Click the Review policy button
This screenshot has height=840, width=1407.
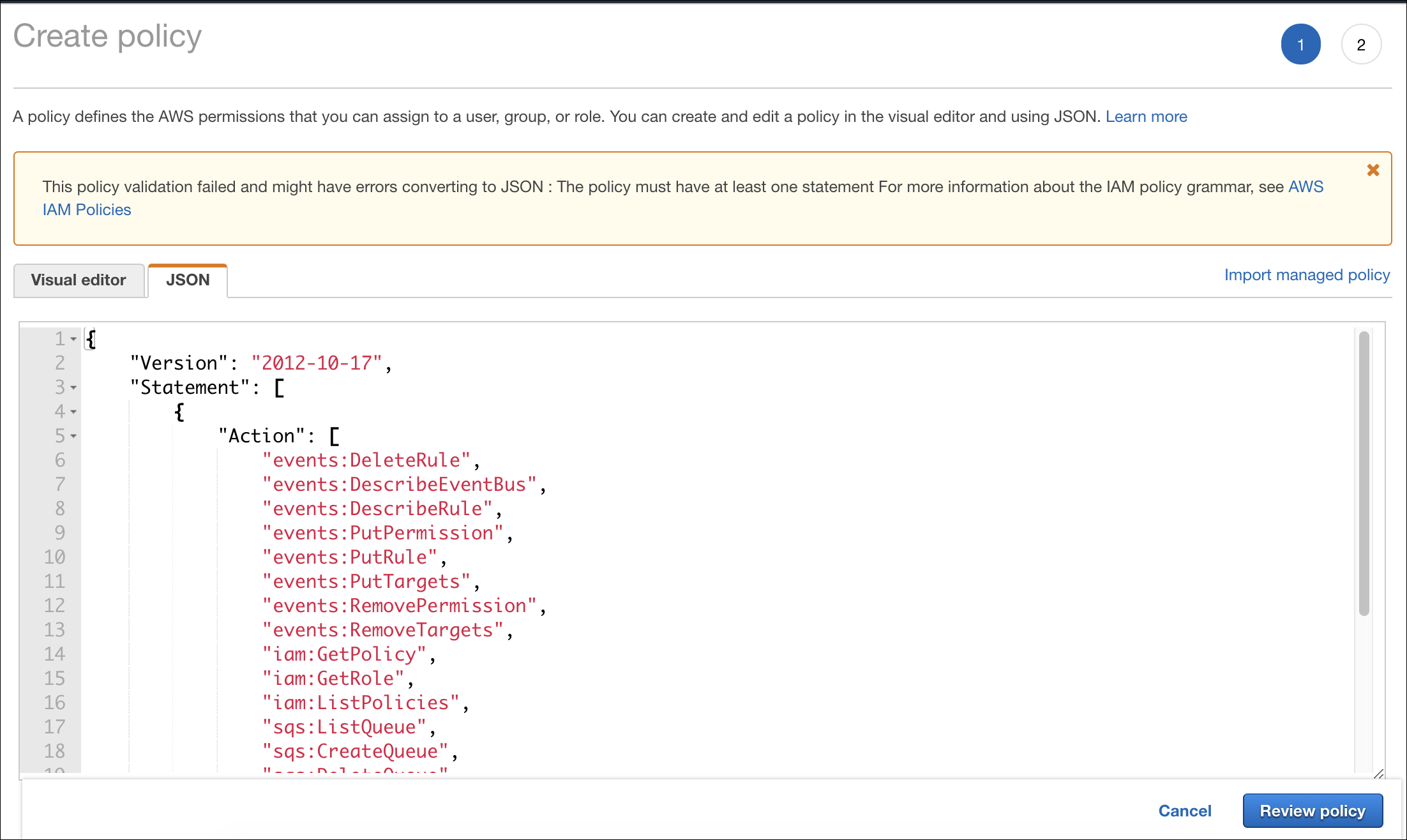[x=1312, y=811]
